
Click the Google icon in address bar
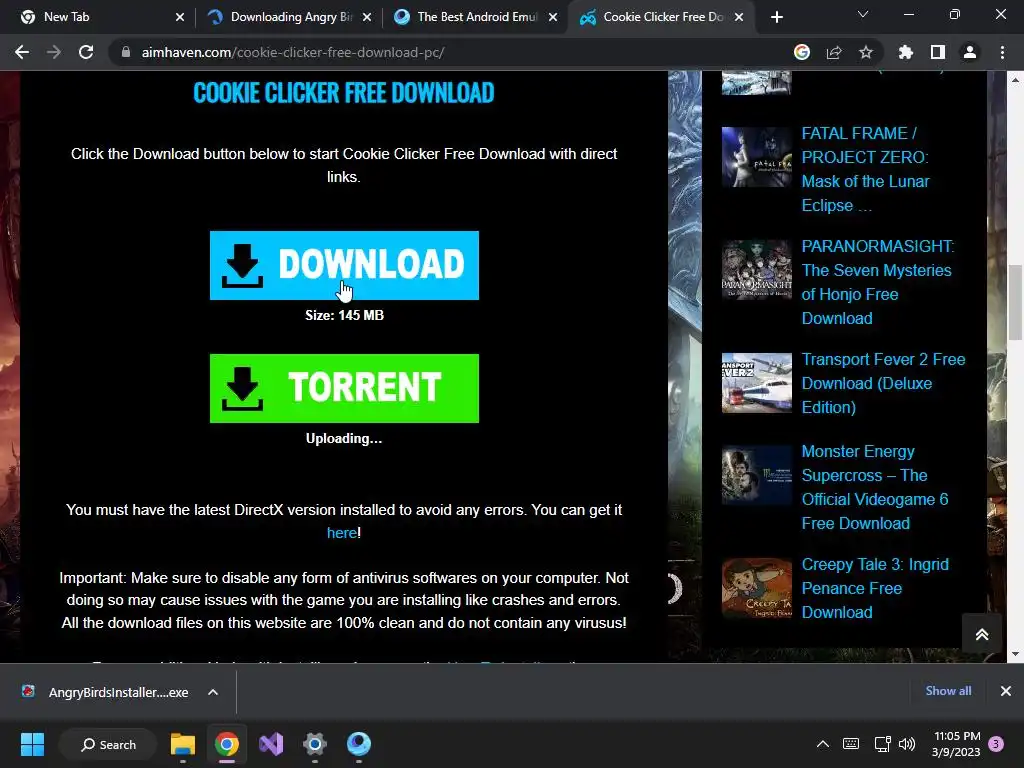(802, 52)
